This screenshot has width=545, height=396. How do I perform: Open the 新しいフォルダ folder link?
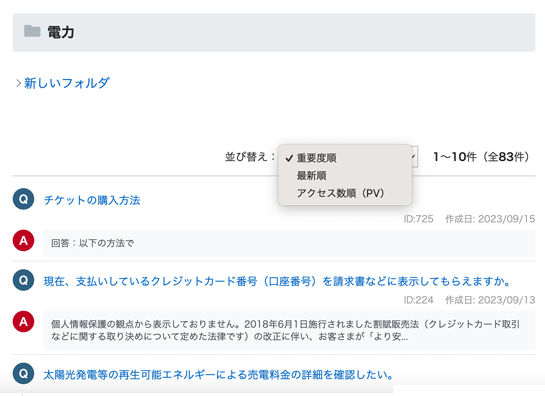pyautogui.click(x=67, y=83)
